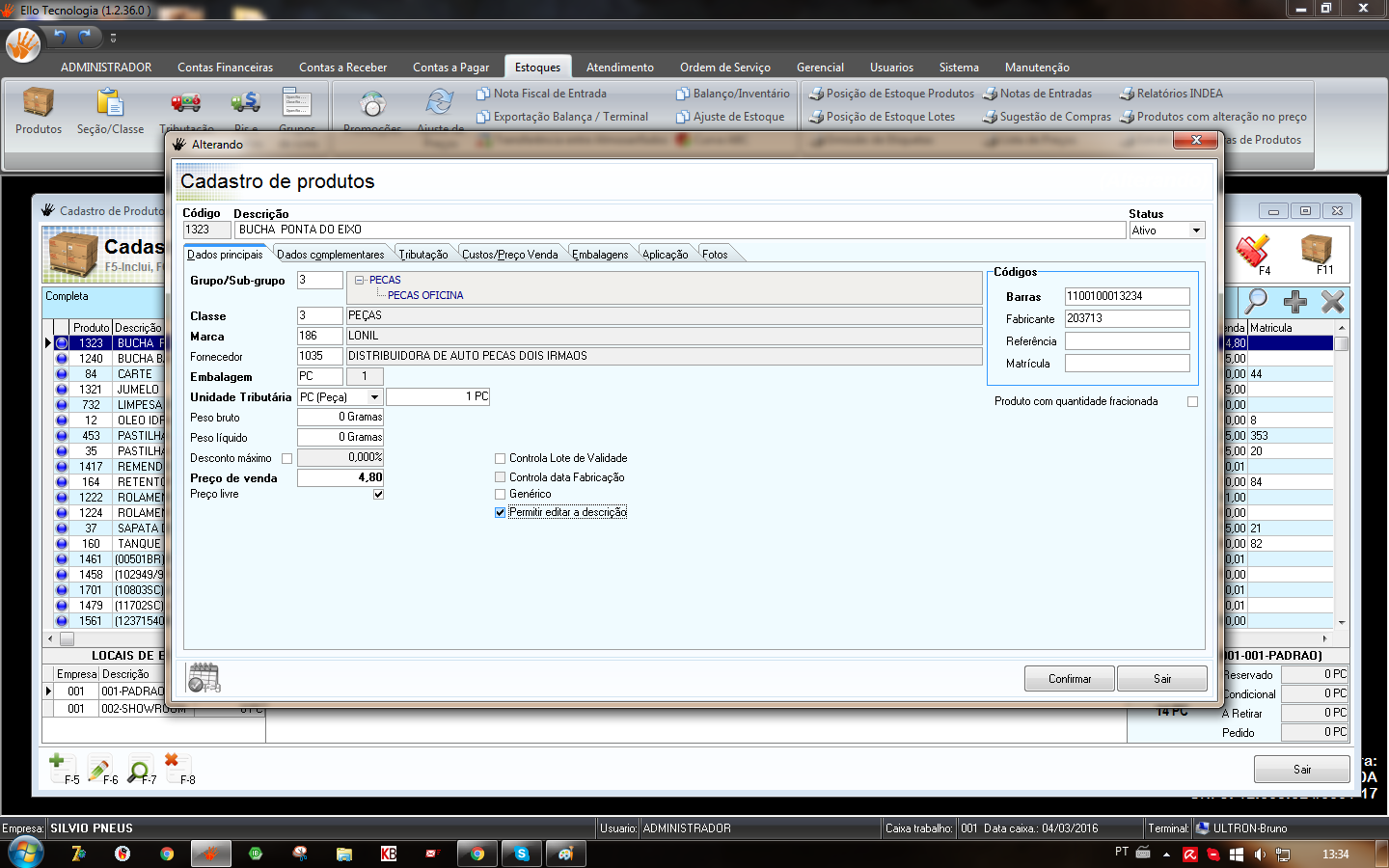
Task: Open Ajuste de Estoque
Action: [730, 117]
